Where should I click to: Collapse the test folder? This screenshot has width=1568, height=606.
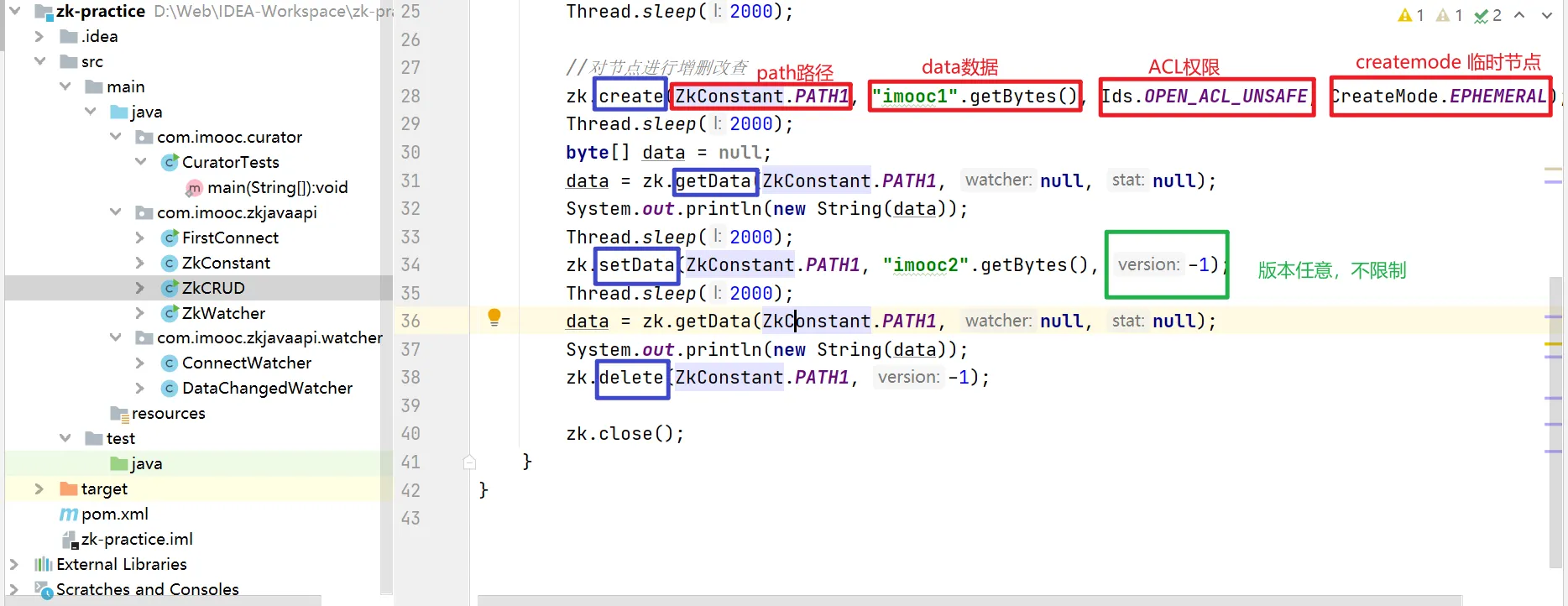coord(65,439)
